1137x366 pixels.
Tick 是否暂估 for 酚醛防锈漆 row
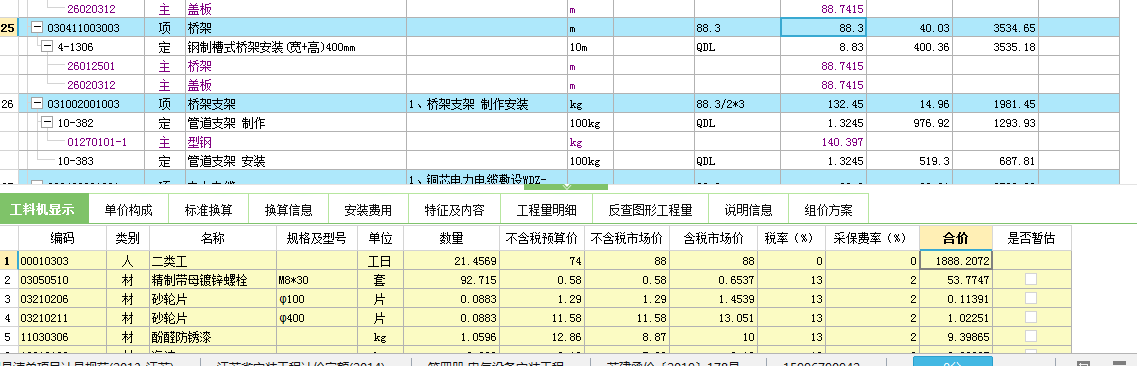pyautogui.click(x=1030, y=336)
